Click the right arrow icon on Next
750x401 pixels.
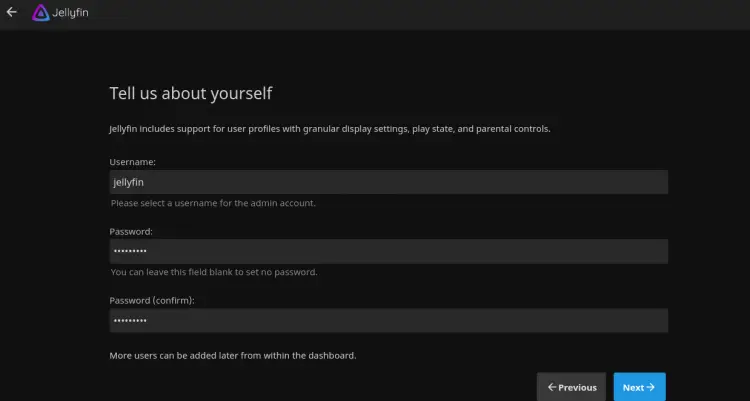point(651,387)
